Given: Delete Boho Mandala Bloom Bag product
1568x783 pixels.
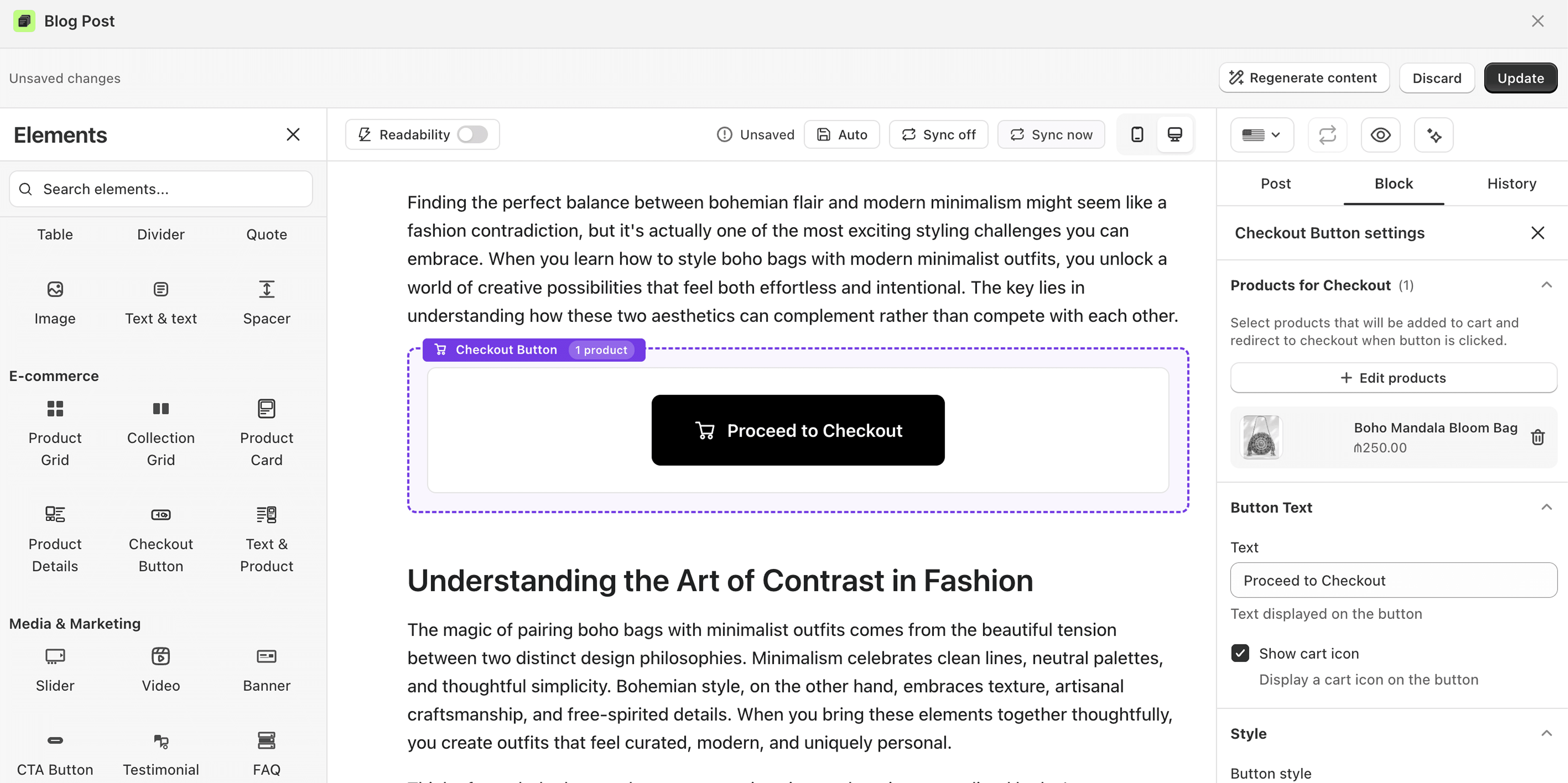Looking at the screenshot, I should coord(1538,437).
